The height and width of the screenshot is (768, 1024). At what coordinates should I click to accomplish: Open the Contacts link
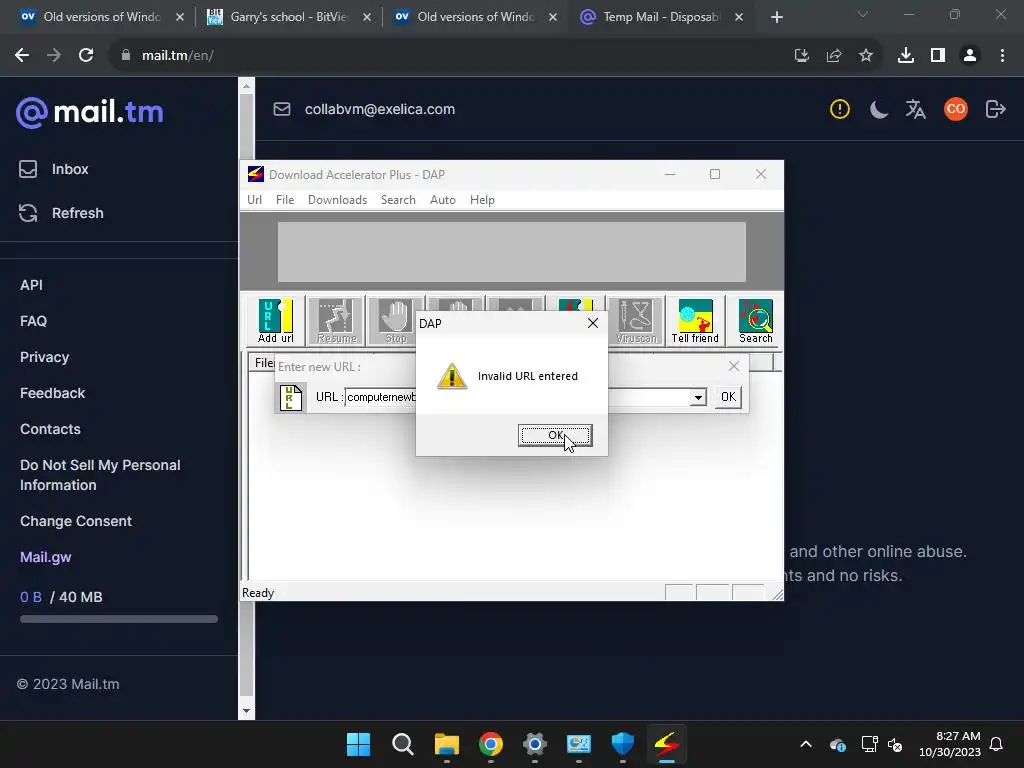[50, 429]
